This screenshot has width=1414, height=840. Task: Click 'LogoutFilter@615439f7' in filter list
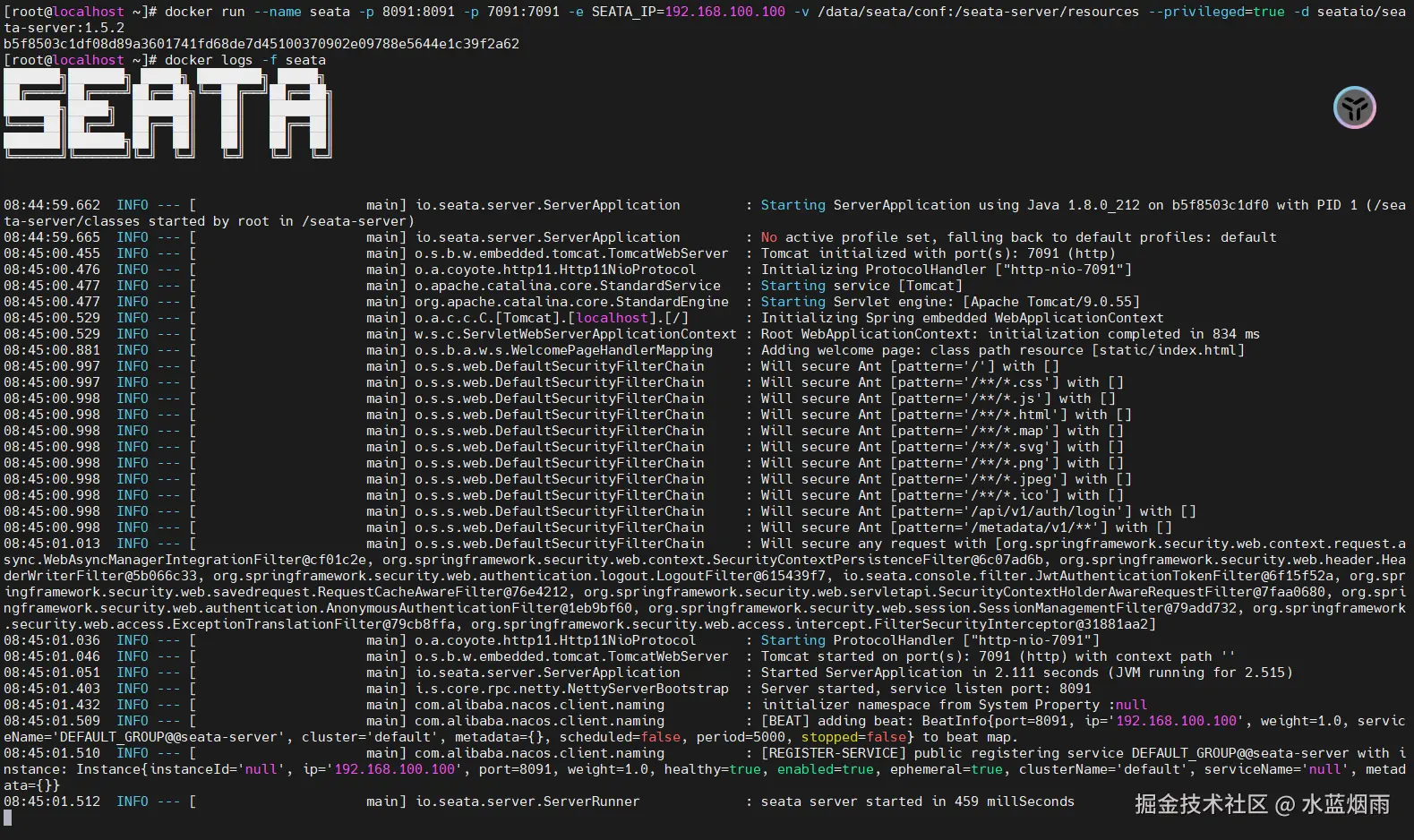(741, 576)
